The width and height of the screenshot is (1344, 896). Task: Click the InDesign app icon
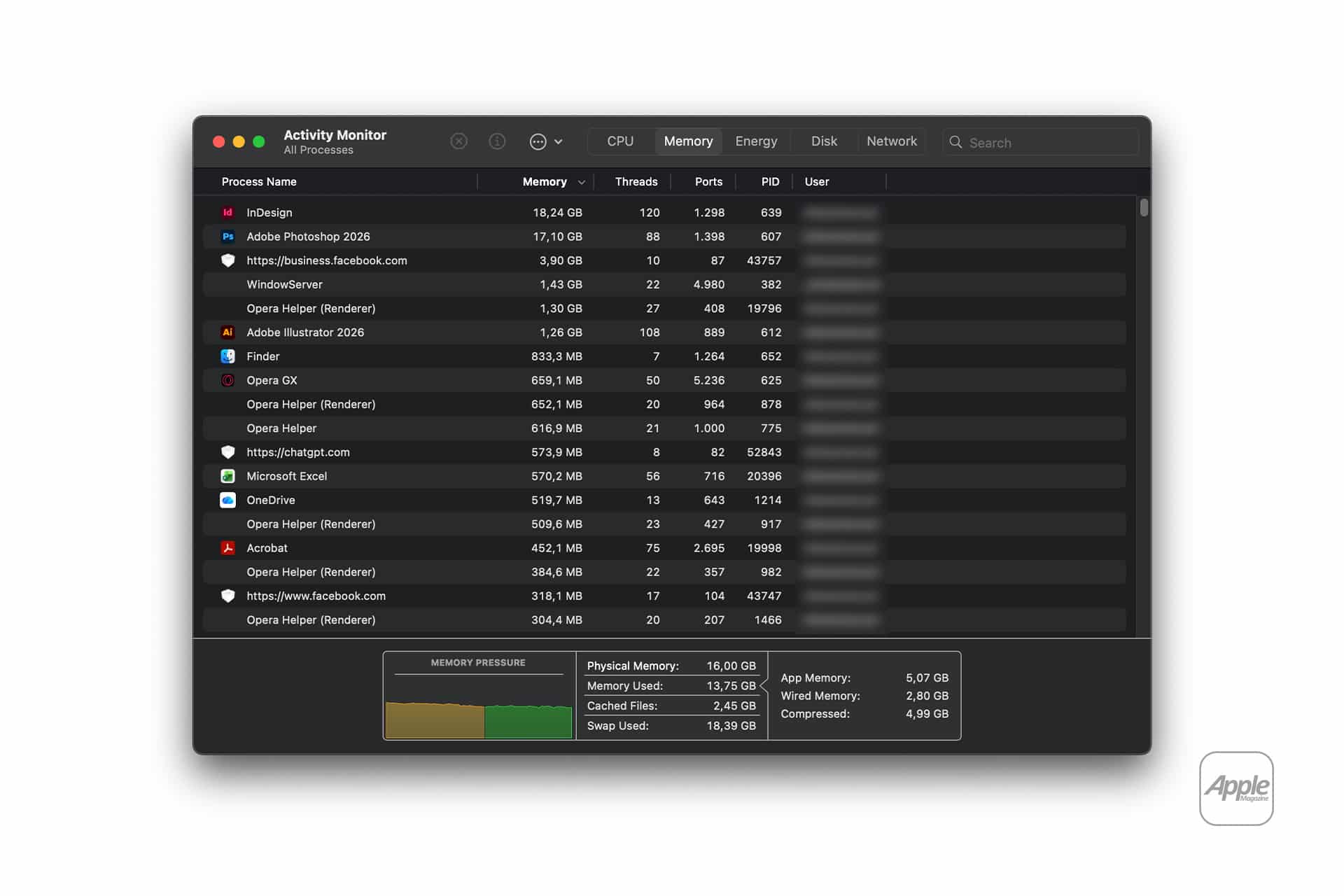(227, 212)
